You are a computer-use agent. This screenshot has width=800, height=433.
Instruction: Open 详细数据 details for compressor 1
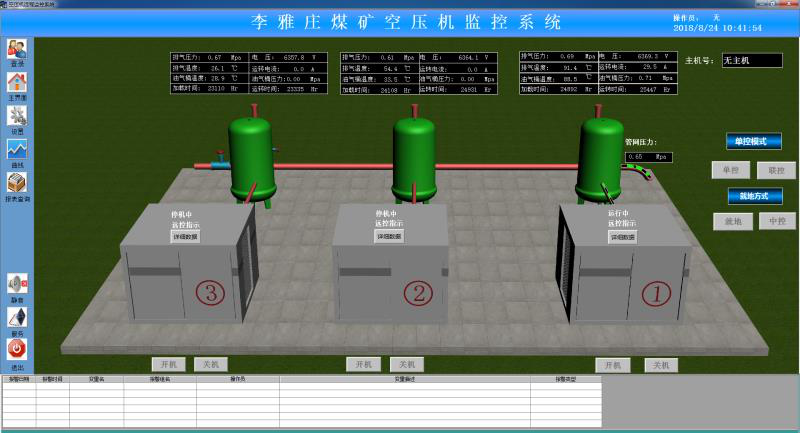pos(624,237)
